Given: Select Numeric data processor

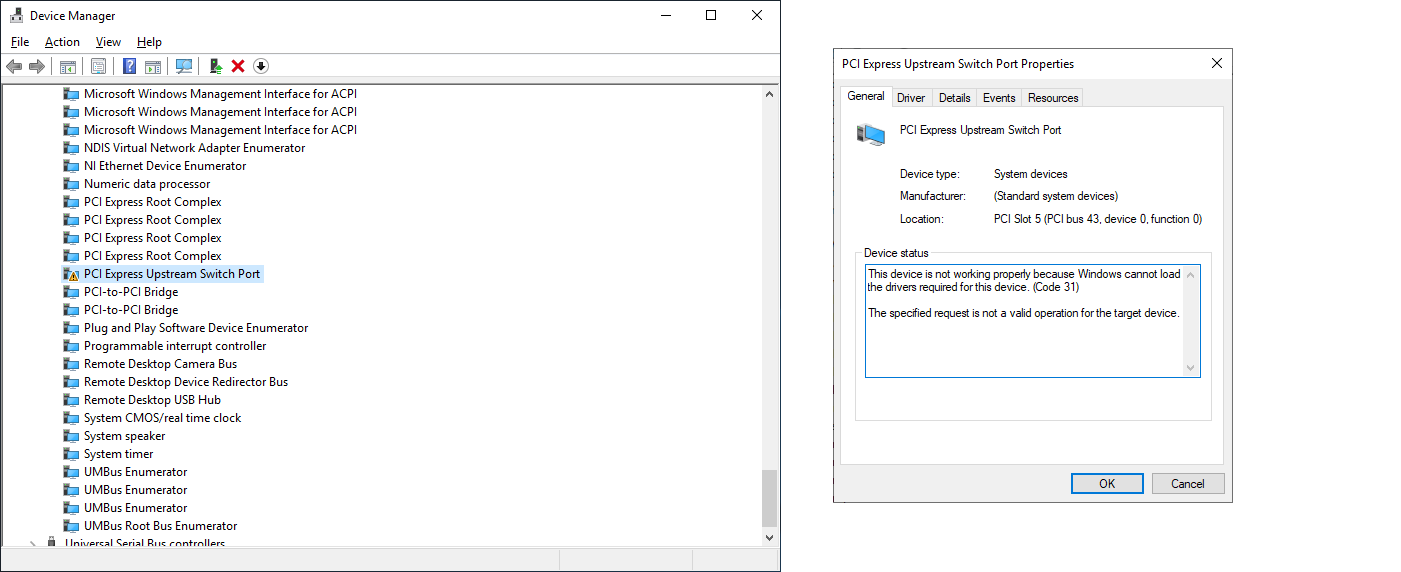Looking at the screenshot, I should (x=147, y=184).
